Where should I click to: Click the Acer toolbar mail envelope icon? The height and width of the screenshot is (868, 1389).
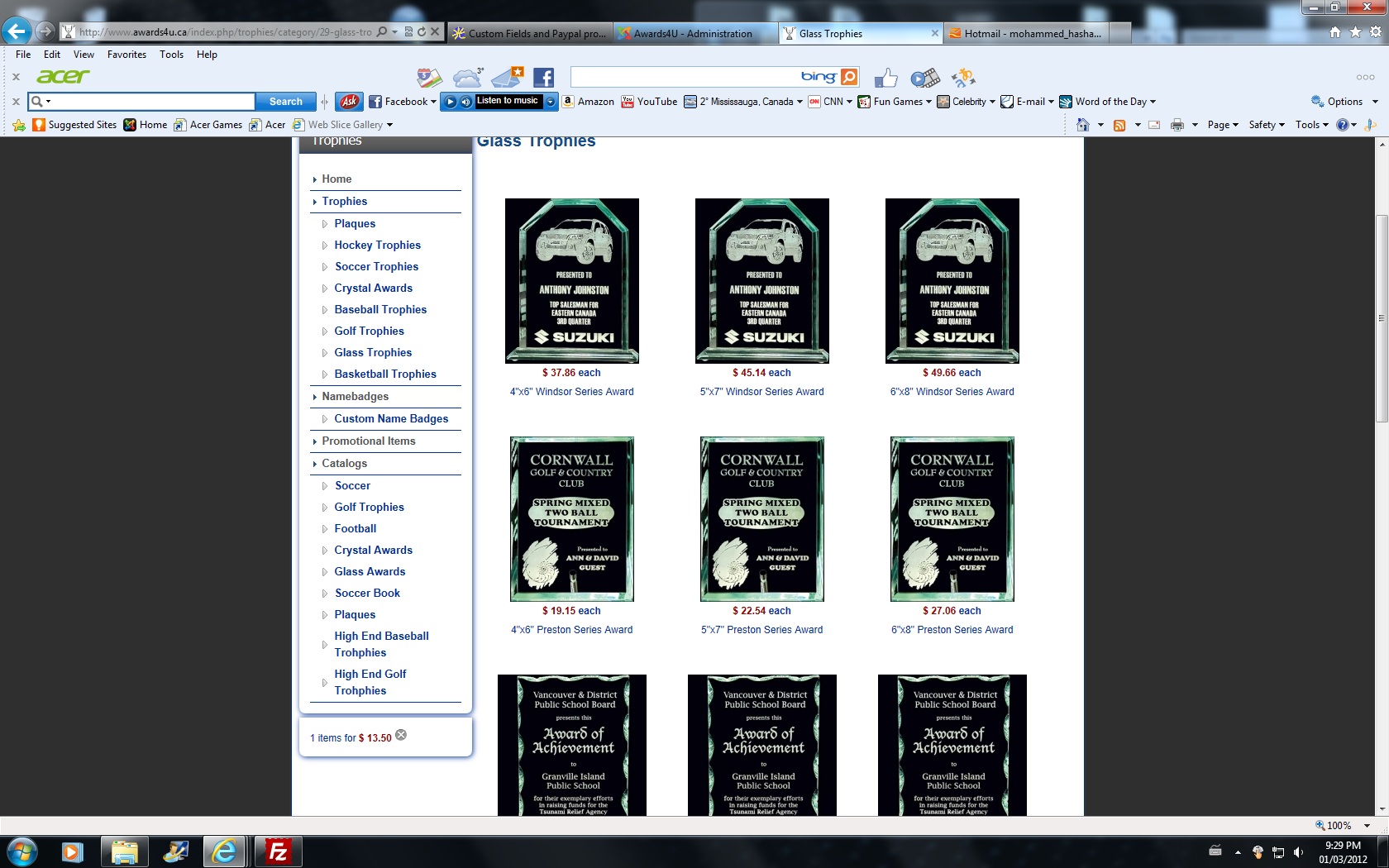(x=508, y=77)
